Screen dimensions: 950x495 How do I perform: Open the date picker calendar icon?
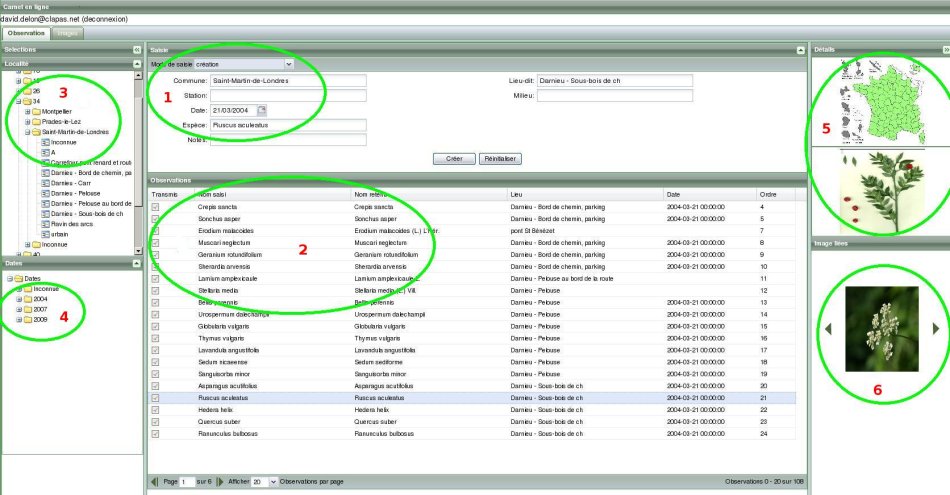262,110
